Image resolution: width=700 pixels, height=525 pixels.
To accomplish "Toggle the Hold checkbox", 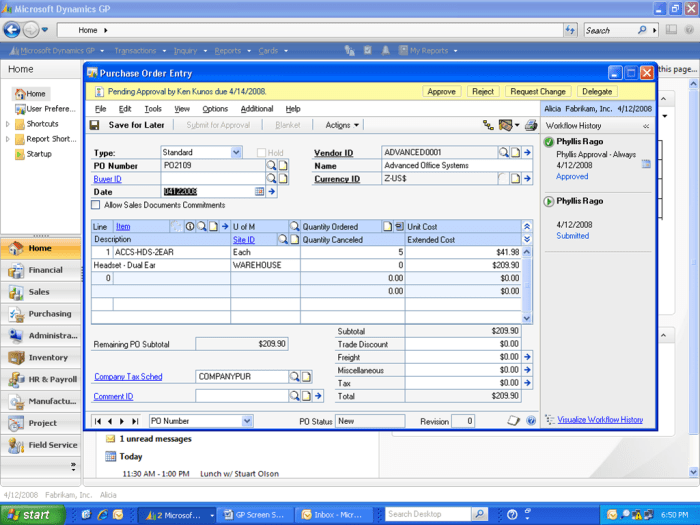I will tap(262, 153).
